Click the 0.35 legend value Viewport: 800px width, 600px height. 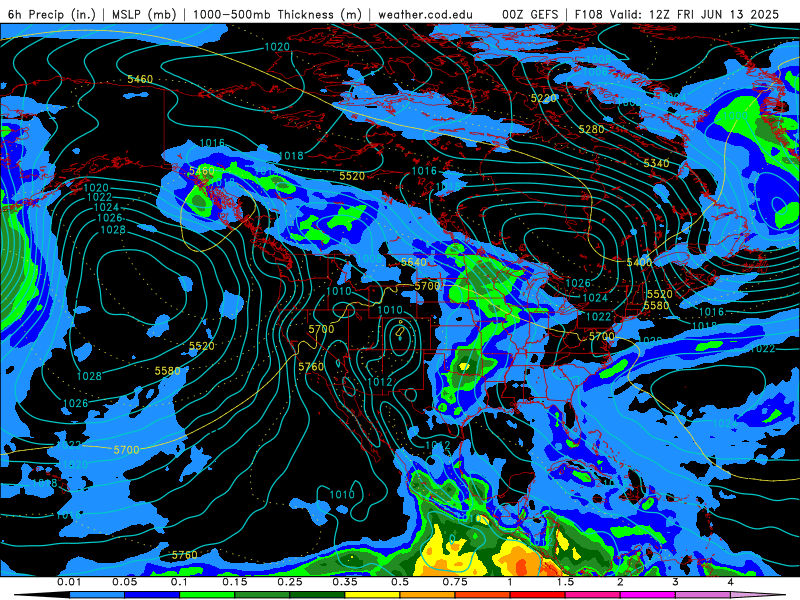(345, 582)
